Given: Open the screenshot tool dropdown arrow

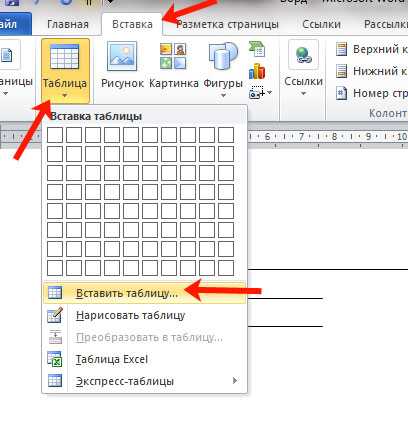Looking at the screenshot, I should coord(270,92).
